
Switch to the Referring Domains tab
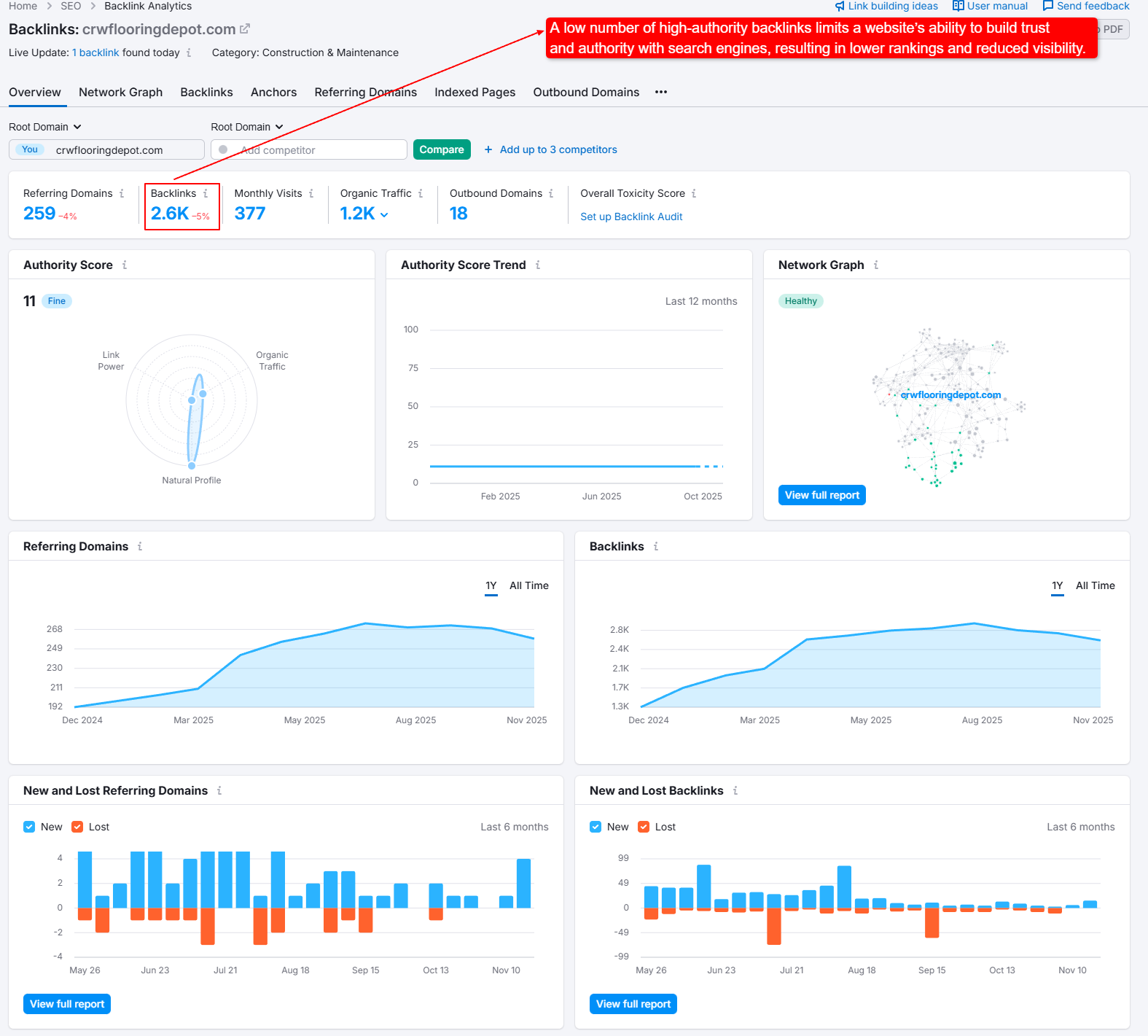pyautogui.click(x=365, y=93)
